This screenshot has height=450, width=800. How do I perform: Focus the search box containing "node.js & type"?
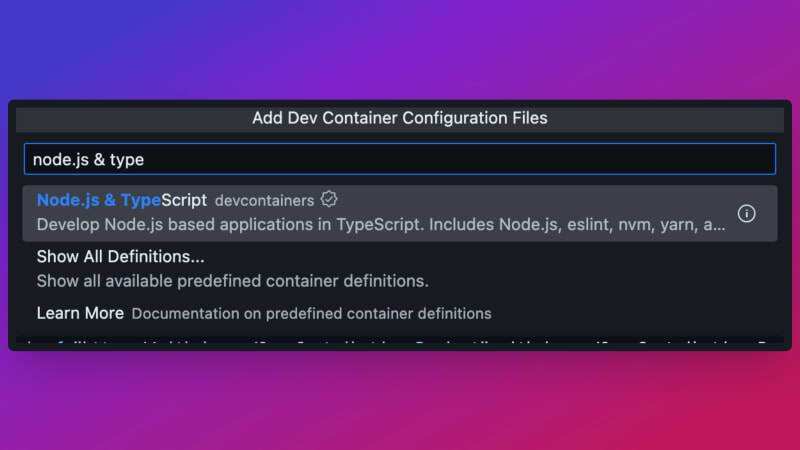click(400, 159)
